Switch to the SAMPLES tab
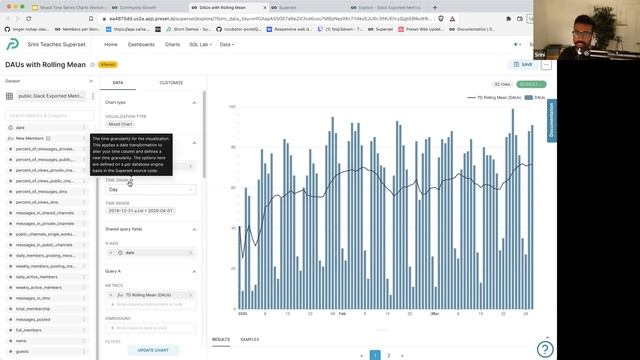Screen dimensions: 640x360 pyautogui.click(x=250, y=340)
